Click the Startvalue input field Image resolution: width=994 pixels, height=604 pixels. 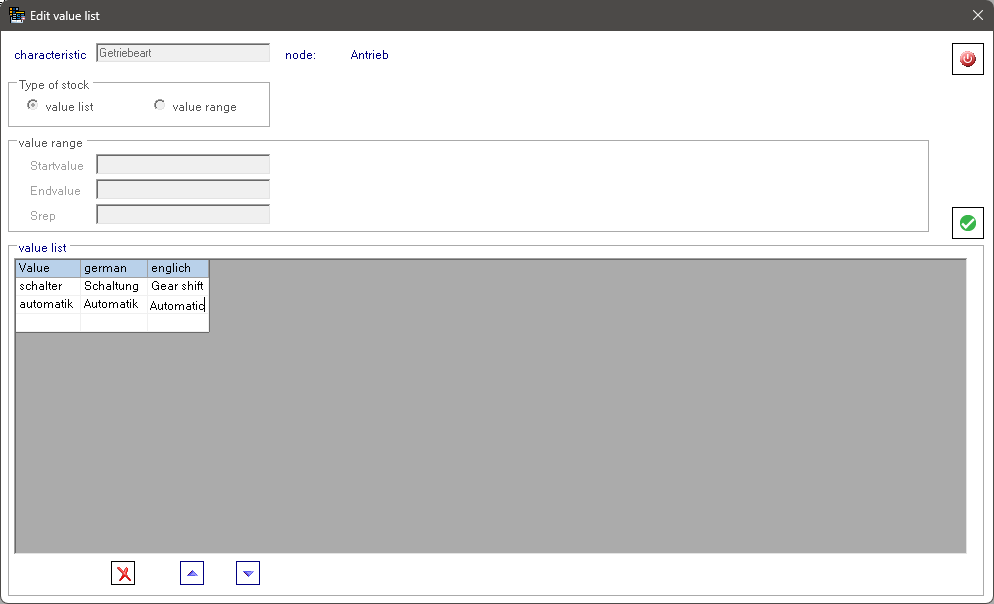[x=183, y=165]
